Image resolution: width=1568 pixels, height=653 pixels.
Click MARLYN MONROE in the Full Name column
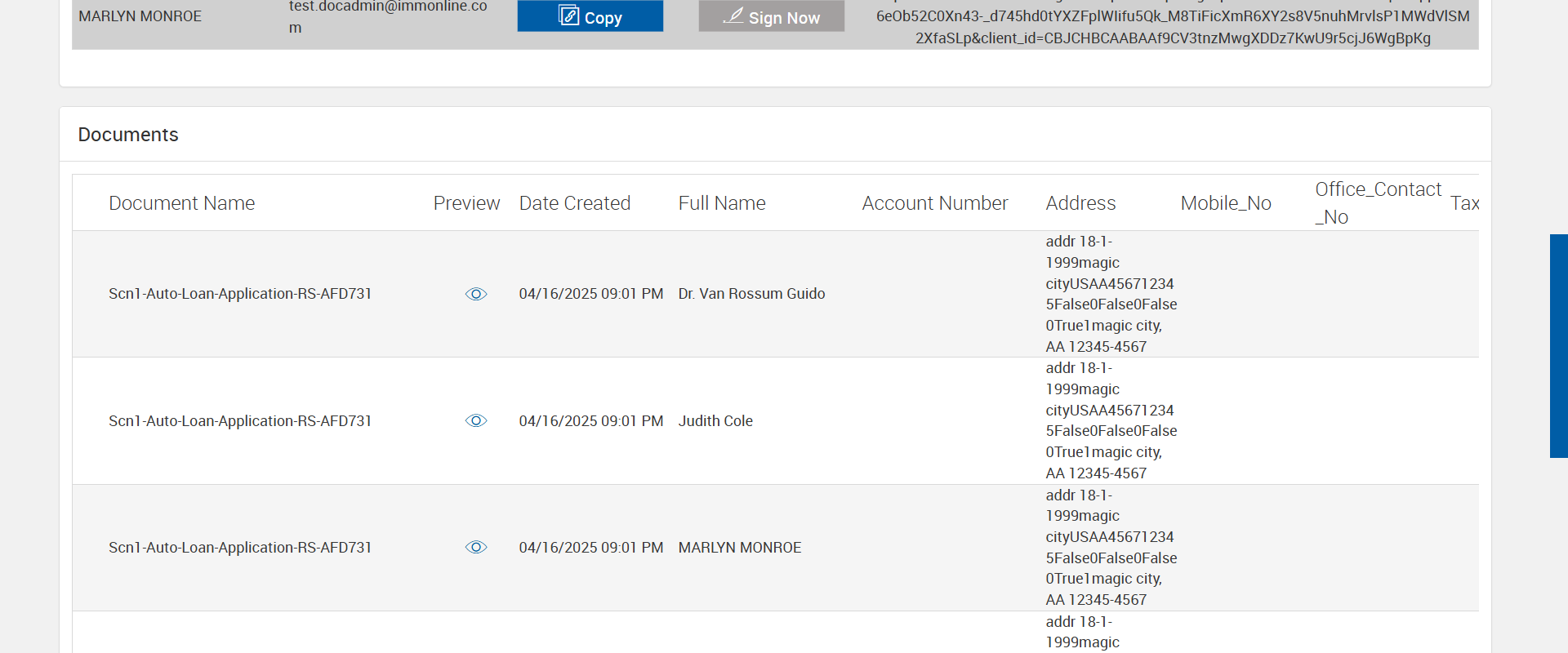coord(740,548)
